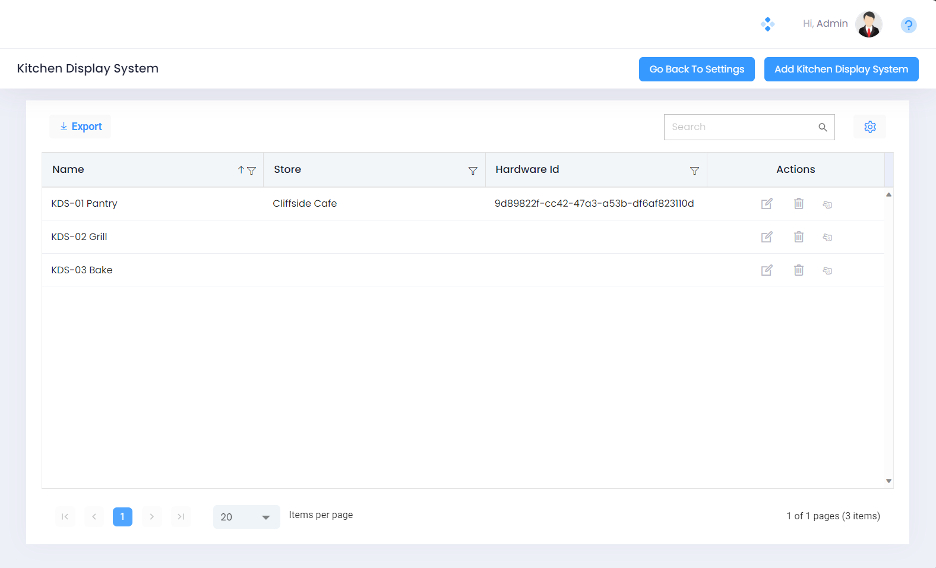936x568 pixels.
Task: Edit the KDS-03 Bake entry
Action: click(767, 271)
